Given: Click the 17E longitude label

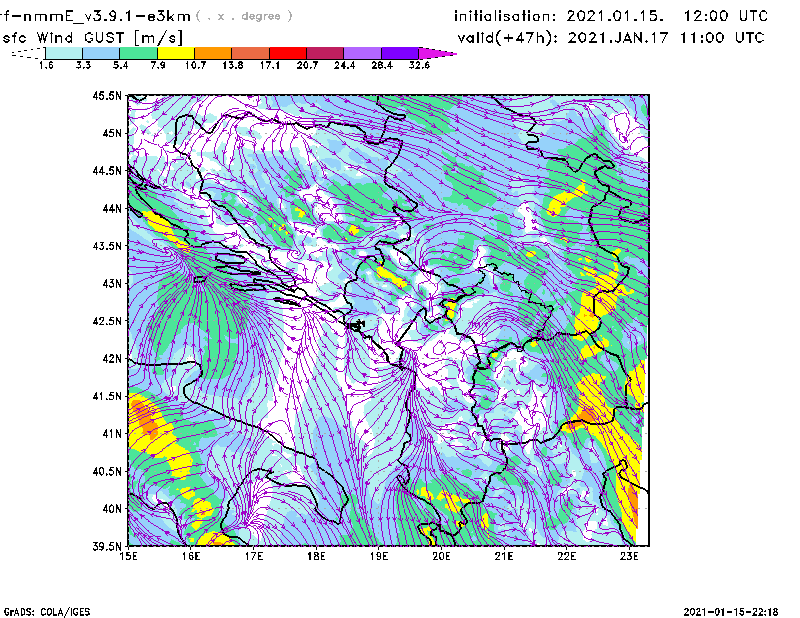Looking at the screenshot, I should (254, 556).
